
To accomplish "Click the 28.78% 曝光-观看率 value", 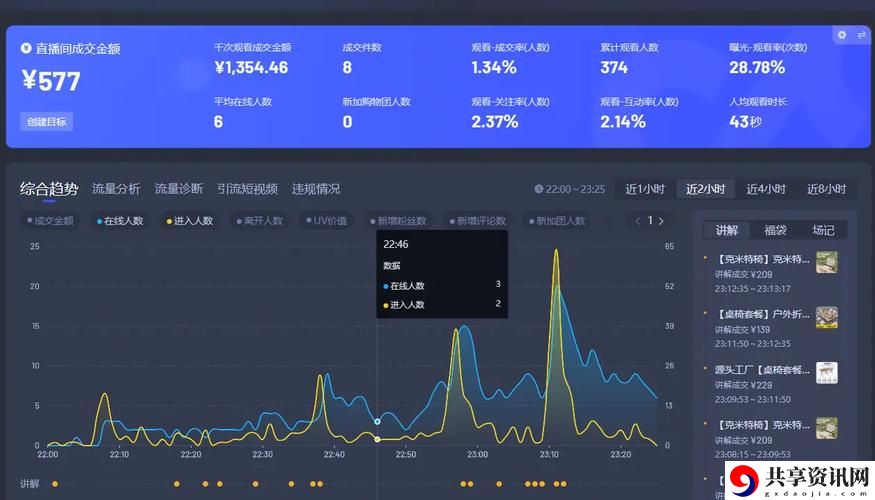I will (x=757, y=68).
